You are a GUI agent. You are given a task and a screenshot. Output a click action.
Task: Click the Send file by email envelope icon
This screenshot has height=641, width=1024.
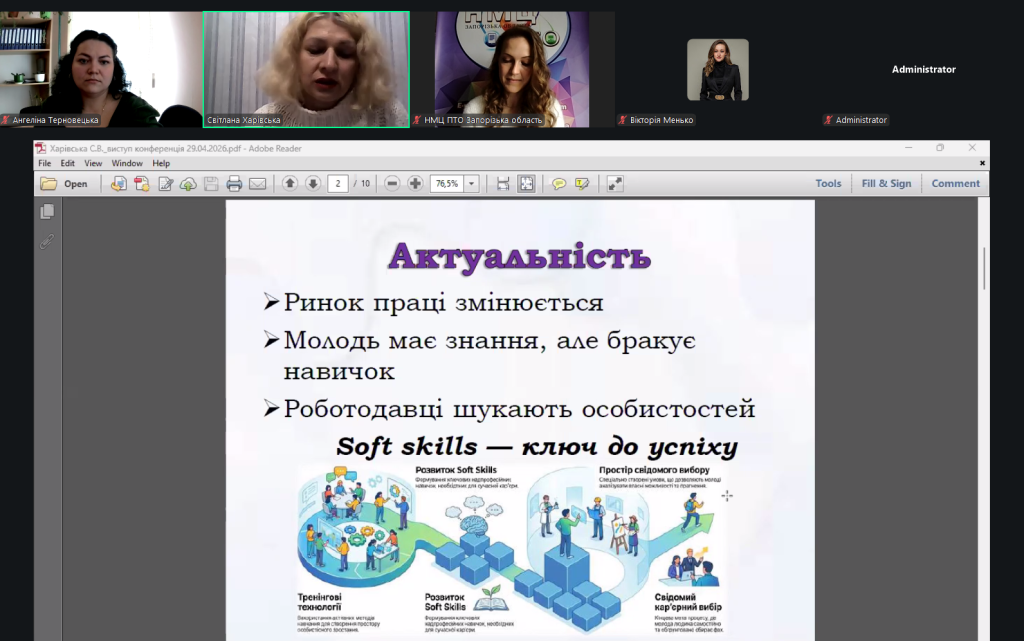coord(257,184)
